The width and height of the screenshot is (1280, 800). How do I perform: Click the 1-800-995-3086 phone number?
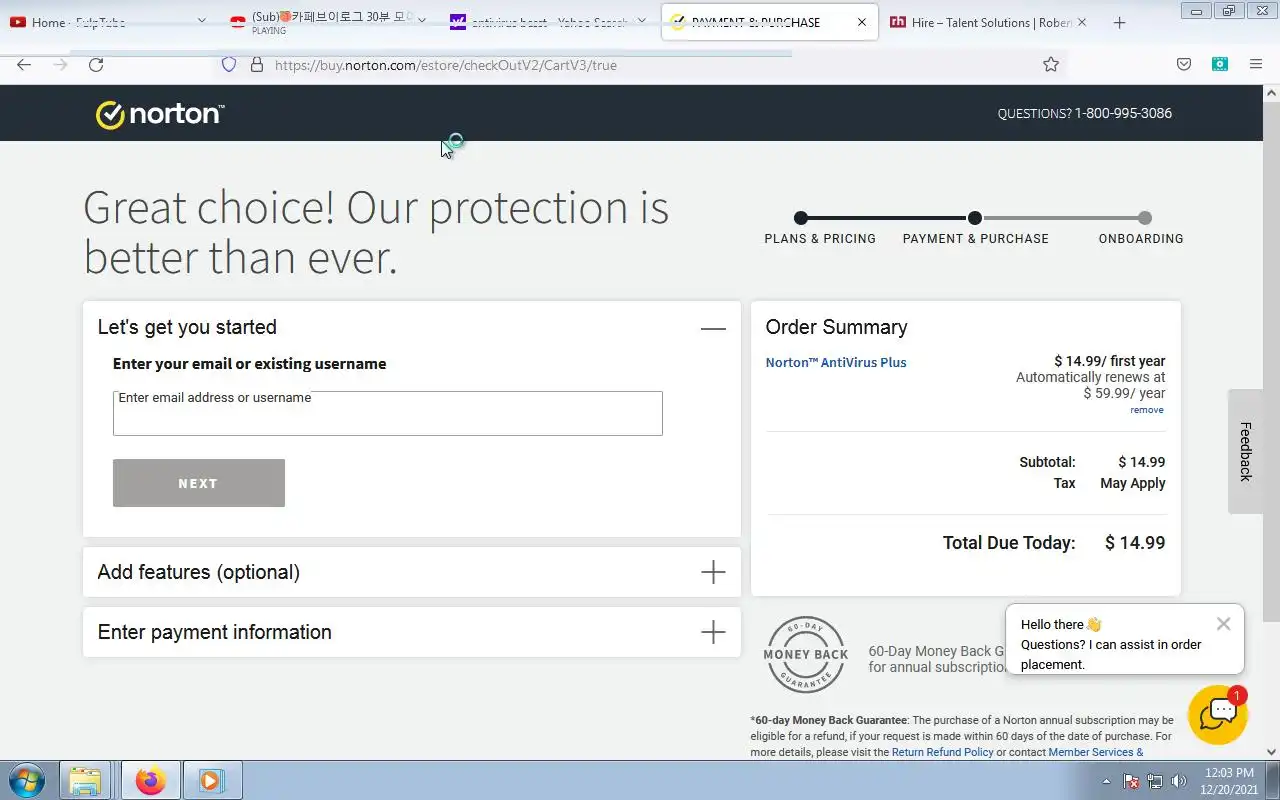point(1123,113)
